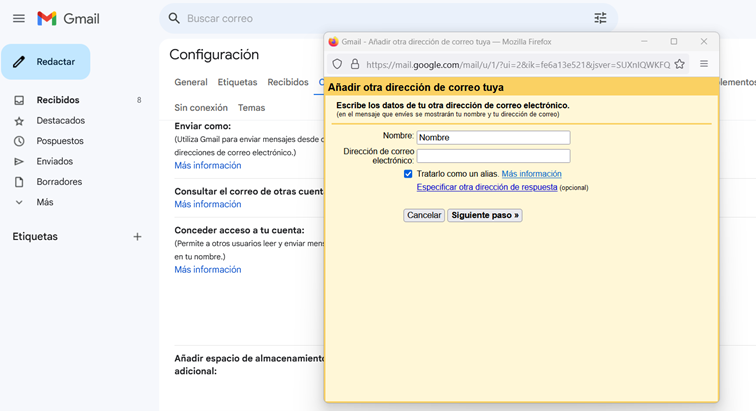Select the Destacados star icon
Screen dimensions: 756x411
tap(19, 121)
